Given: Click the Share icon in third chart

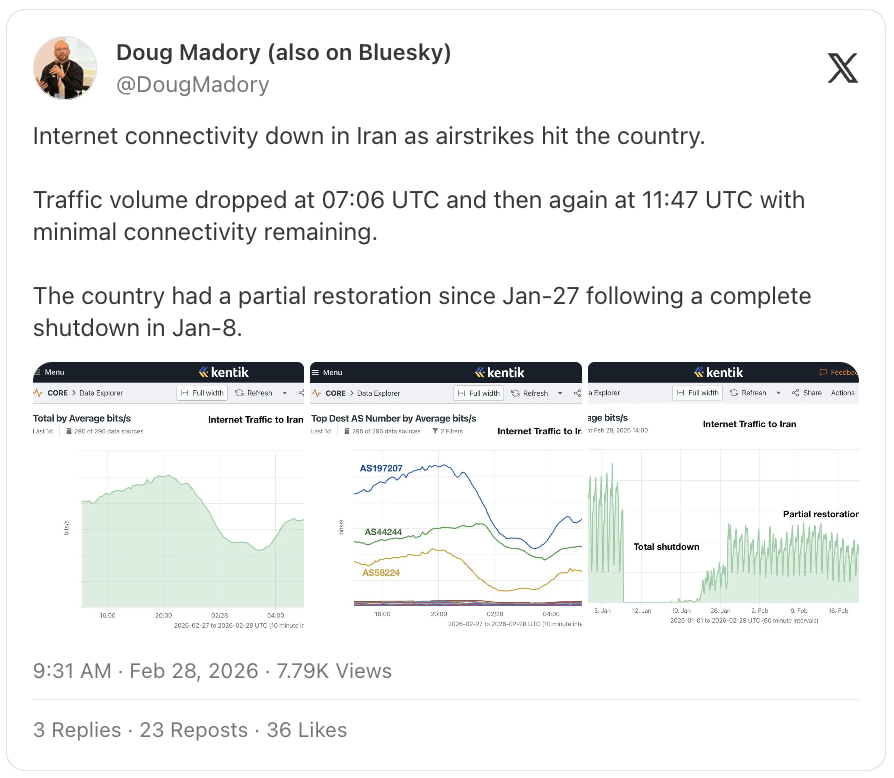Looking at the screenshot, I should pyautogui.click(x=795, y=393).
